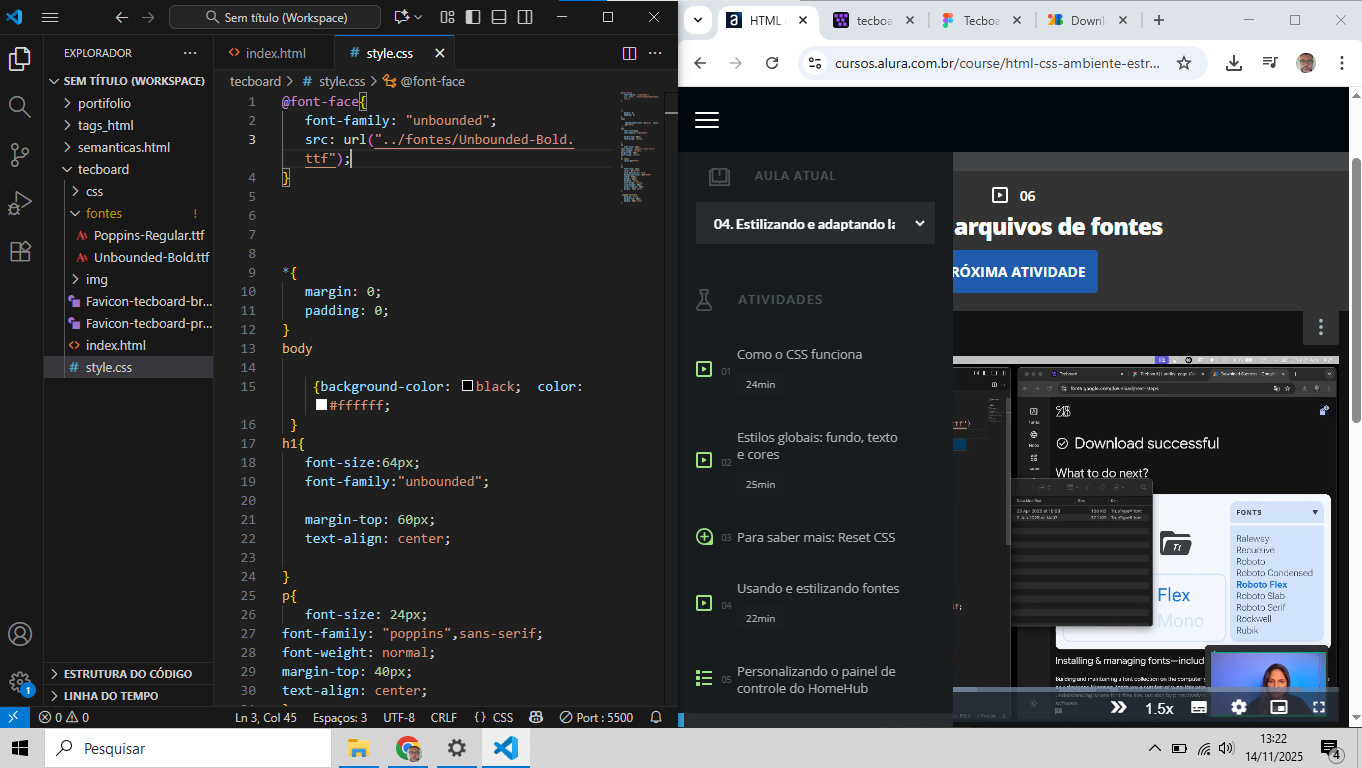Open Chrome media controls icon
The image size is (1362, 768).
pos(1270,63)
